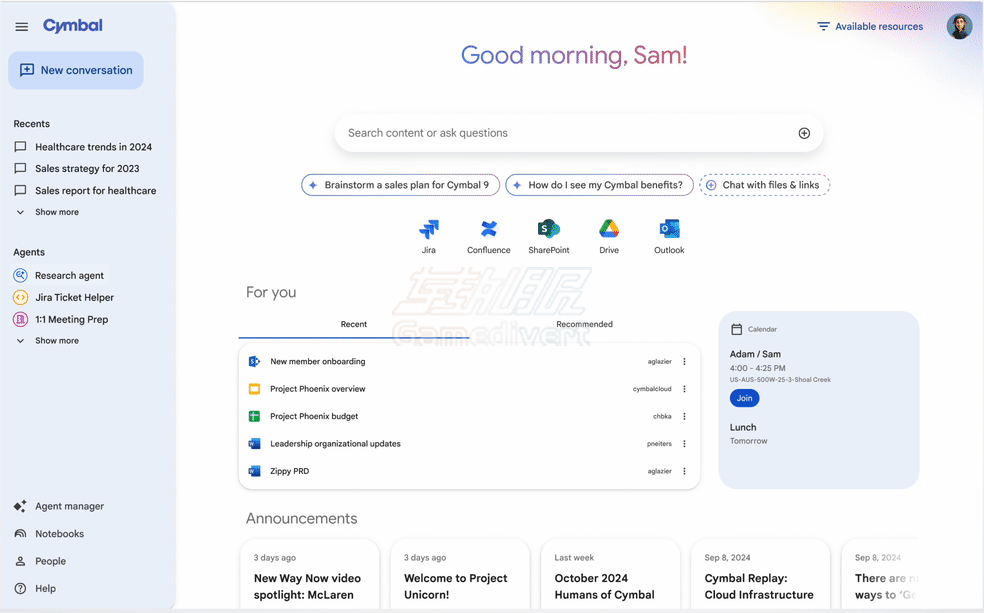Click the Slides icon beside Project Phoenix overview
The width and height of the screenshot is (984, 613).
254,389
